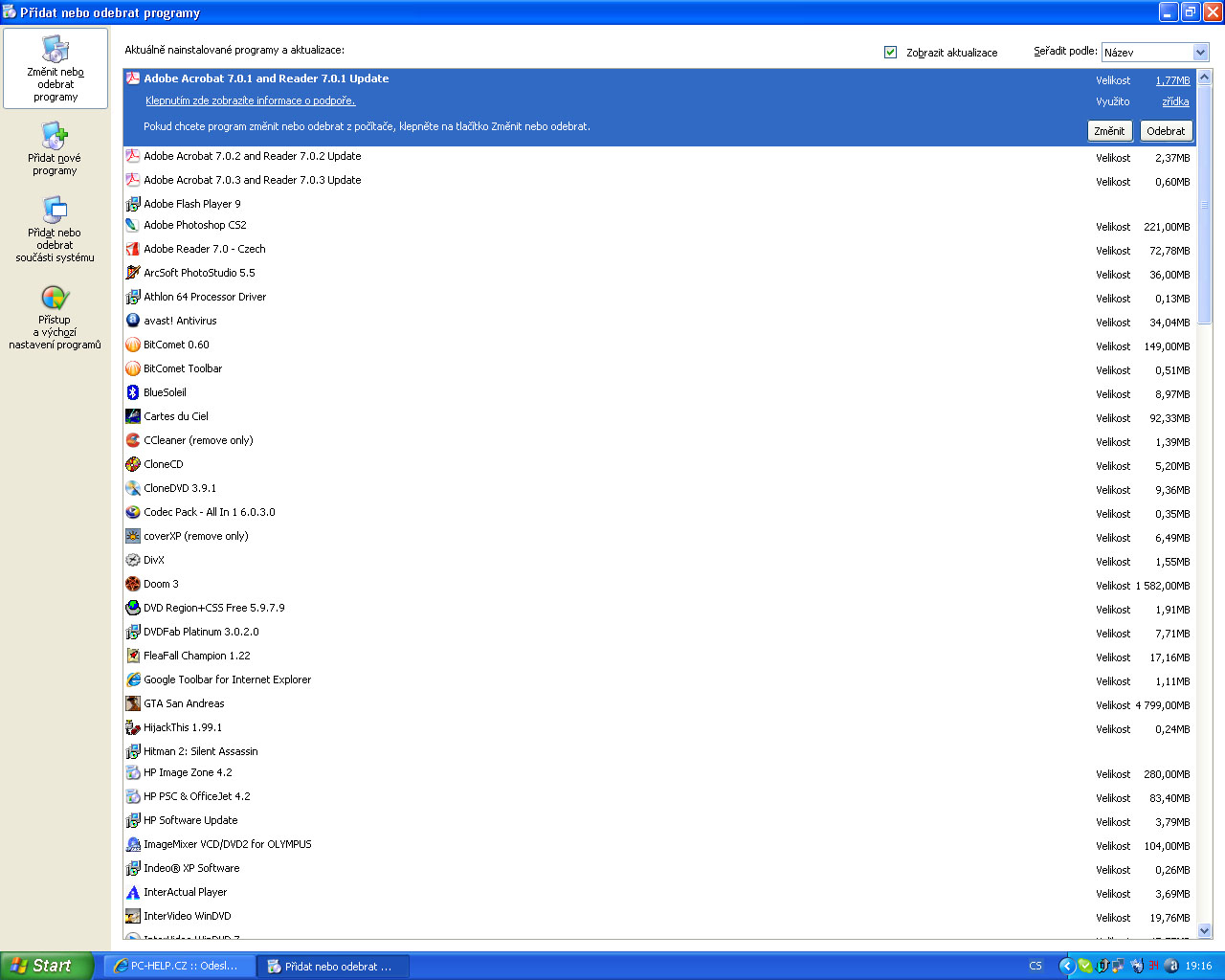Click scrollbar up arrow in program list

click(x=1205, y=77)
